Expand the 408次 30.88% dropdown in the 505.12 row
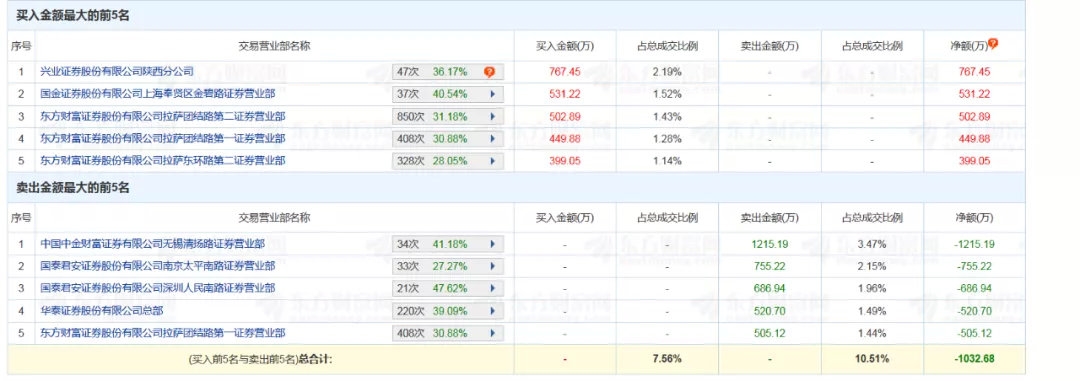This screenshot has height=381, width=1080. click(492, 333)
